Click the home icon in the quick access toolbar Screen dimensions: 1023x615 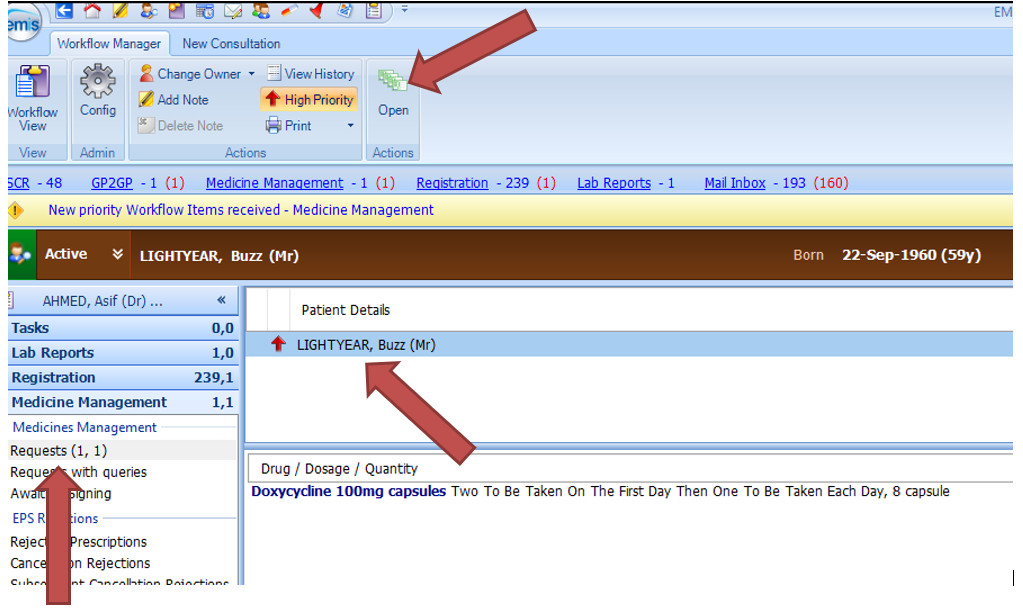[x=93, y=11]
